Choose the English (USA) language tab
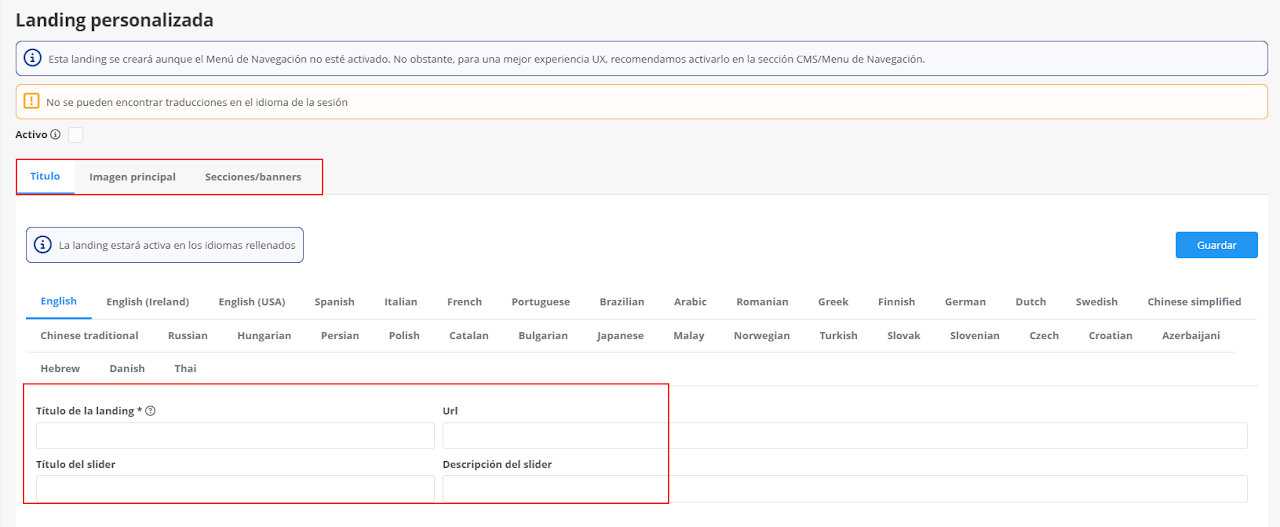This screenshot has width=1280, height=527. (x=252, y=302)
